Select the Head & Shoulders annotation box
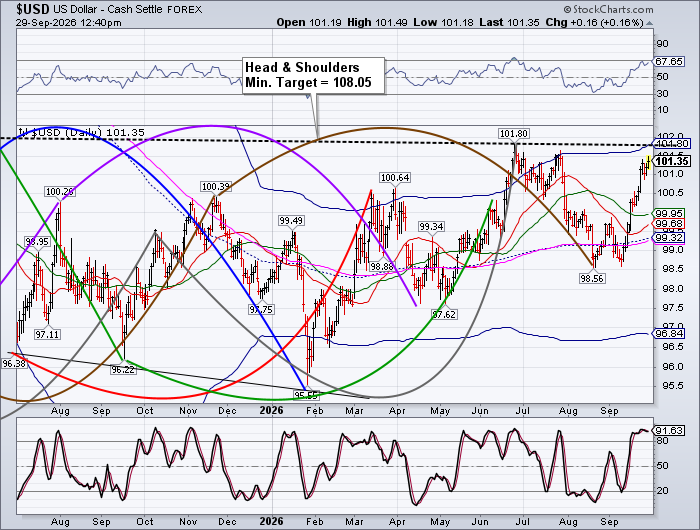Screen dimensions: 700x530 point(313,75)
